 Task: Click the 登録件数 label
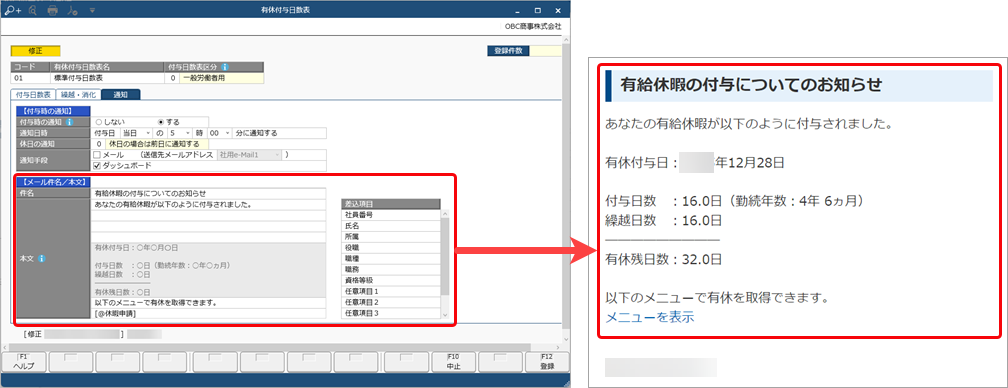[x=508, y=51]
